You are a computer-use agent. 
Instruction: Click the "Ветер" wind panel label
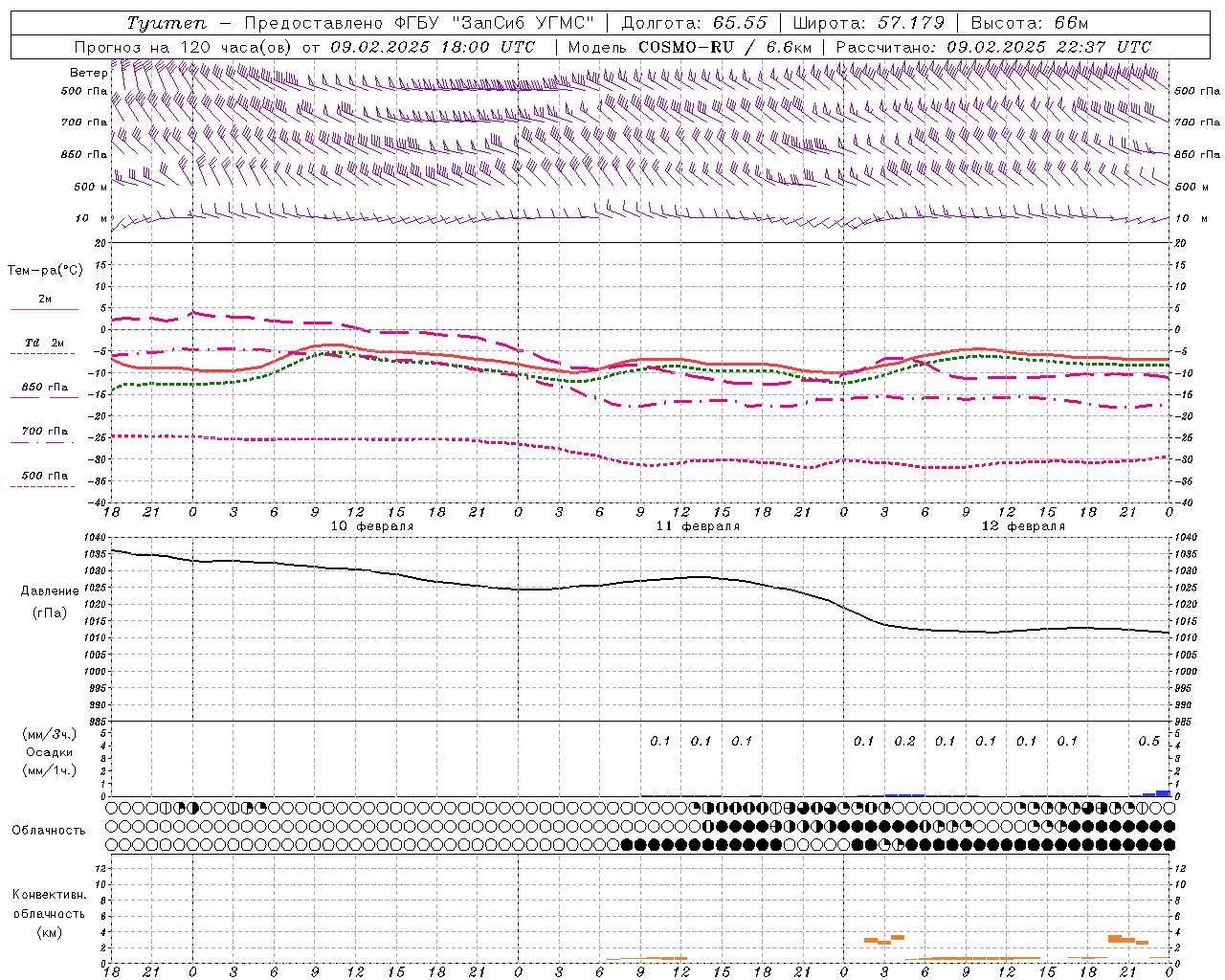pos(88,73)
